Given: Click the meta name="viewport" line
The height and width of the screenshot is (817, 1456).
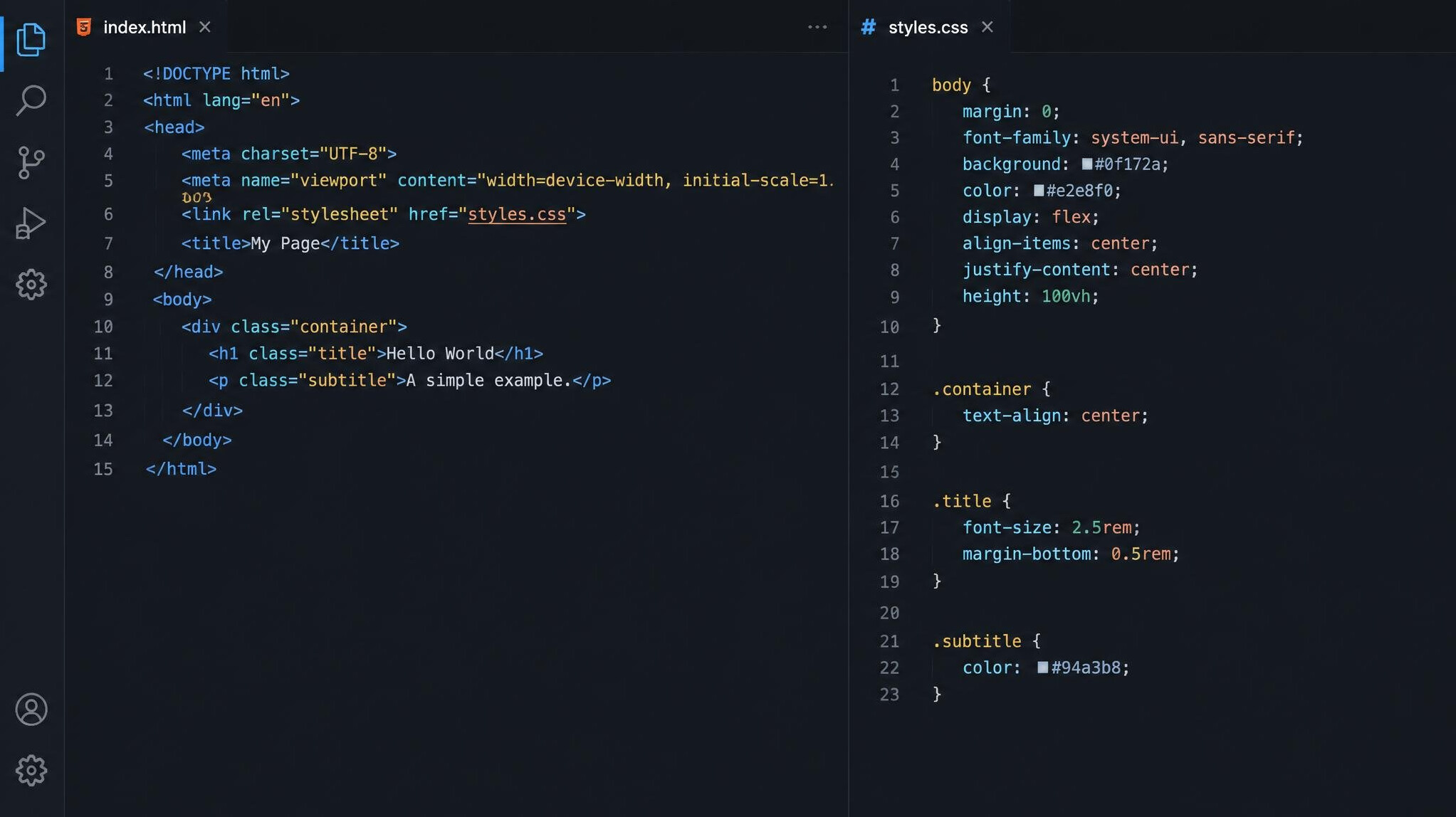Looking at the screenshot, I should point(507,181).
